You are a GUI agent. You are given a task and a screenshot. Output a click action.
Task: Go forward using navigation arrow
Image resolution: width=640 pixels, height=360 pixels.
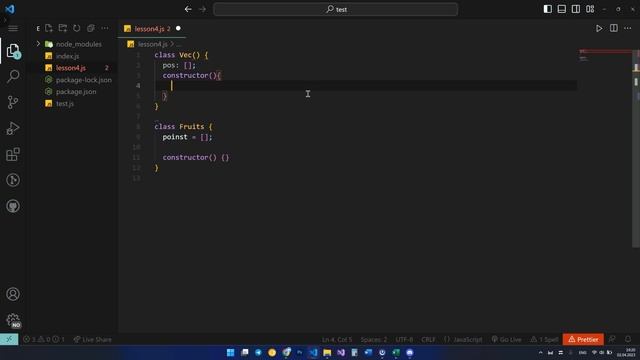[x=202, y=9]
